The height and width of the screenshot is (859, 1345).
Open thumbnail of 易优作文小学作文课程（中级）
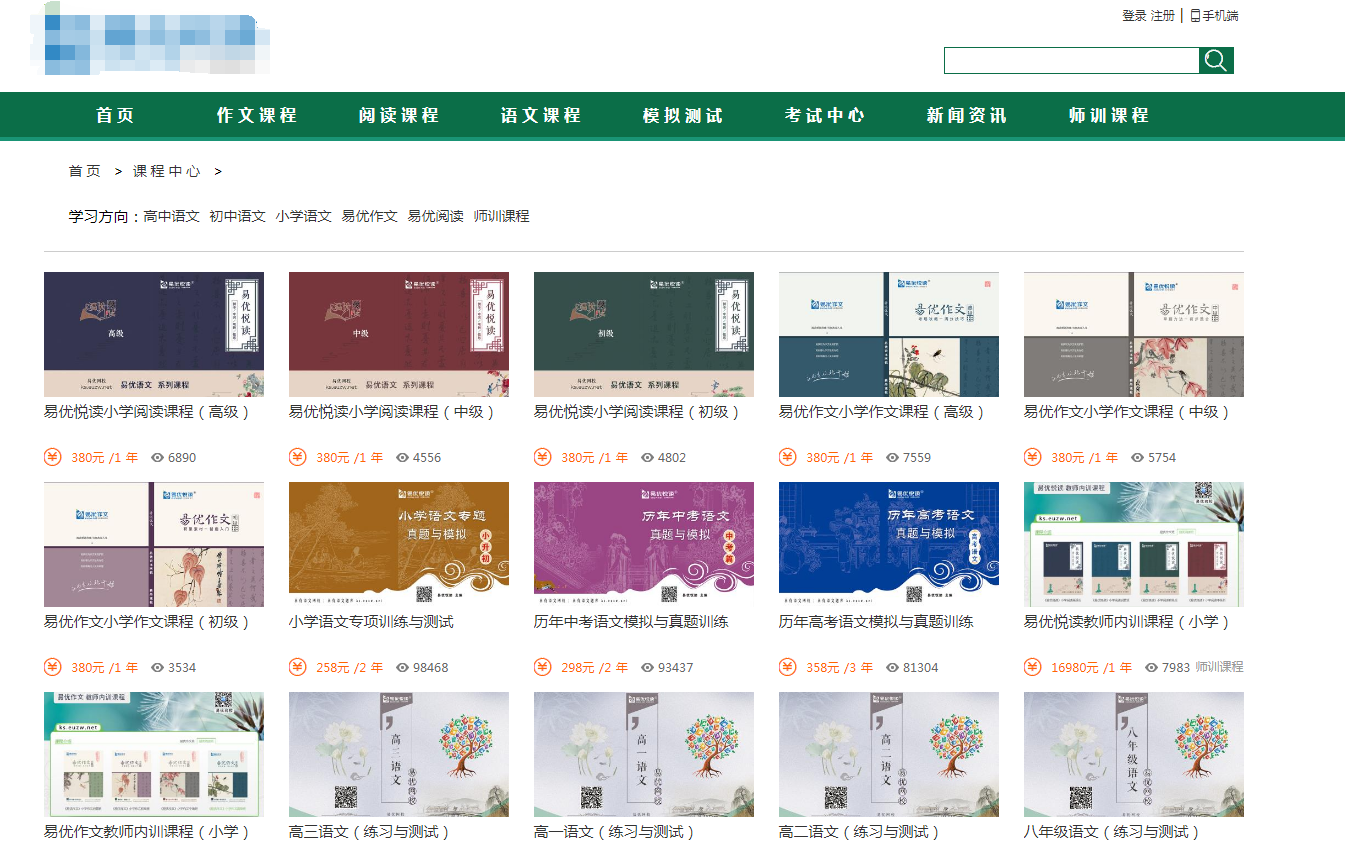pyautogui.click(x=1134, y=334)
